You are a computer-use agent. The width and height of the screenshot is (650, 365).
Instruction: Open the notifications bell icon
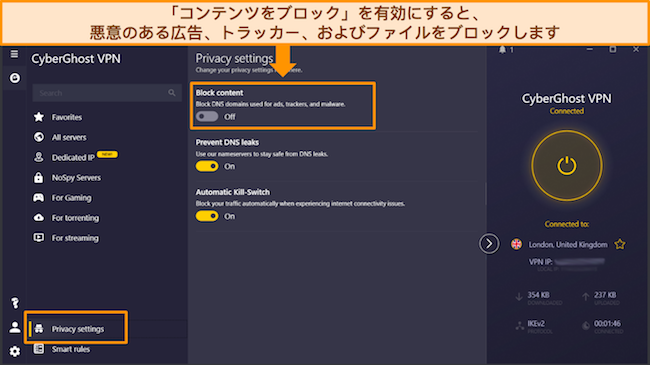(502, 50)
